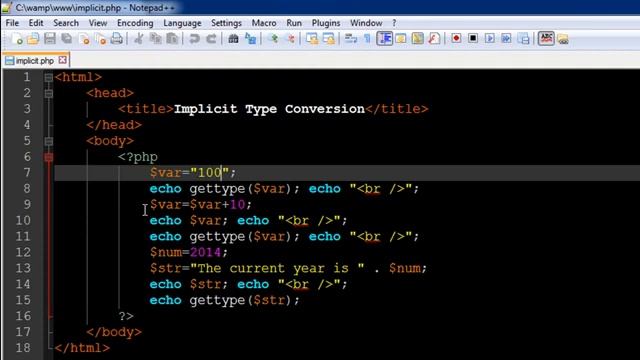
Task: Zoom out using the toolbar icon
Action: [290, 39]
